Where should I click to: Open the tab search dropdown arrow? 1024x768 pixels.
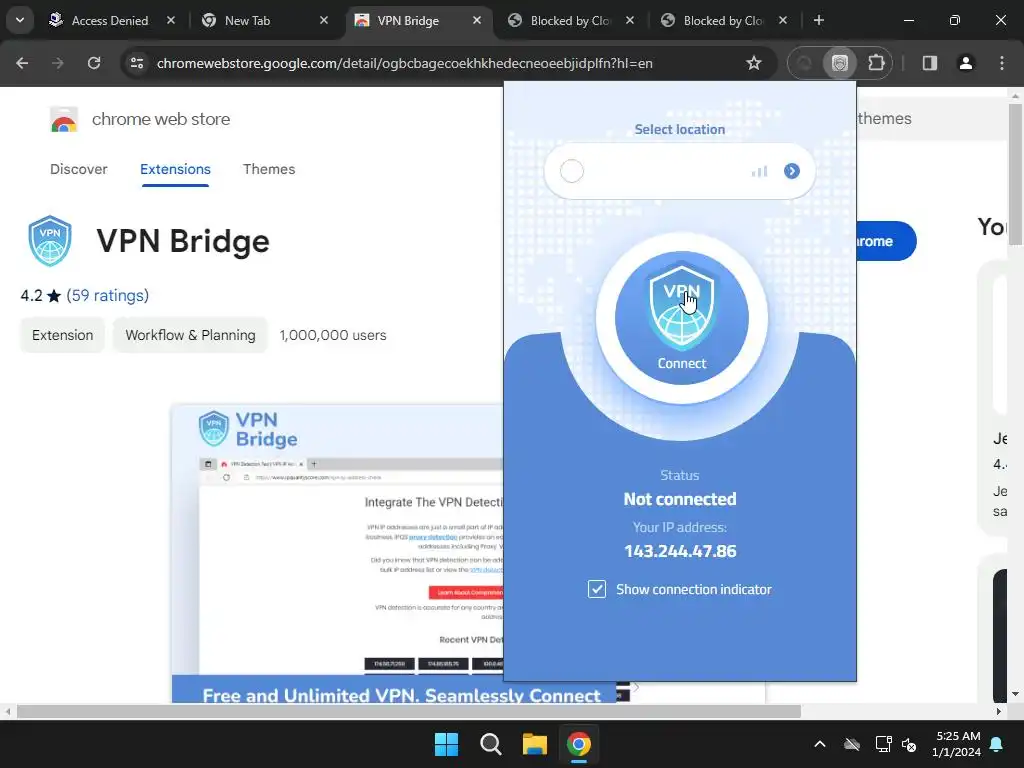[x=20, y=20]
